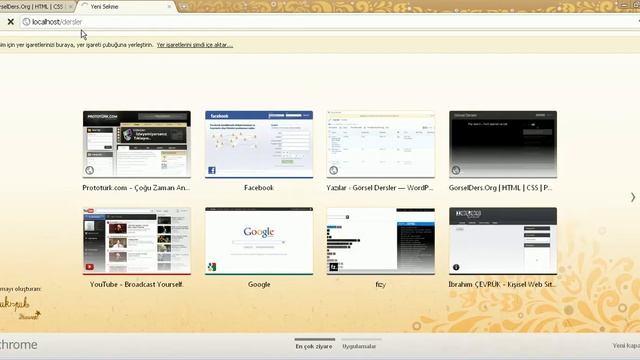Click the theme creator signature logo
640x360 pixels.
click(x=20, y=308)
